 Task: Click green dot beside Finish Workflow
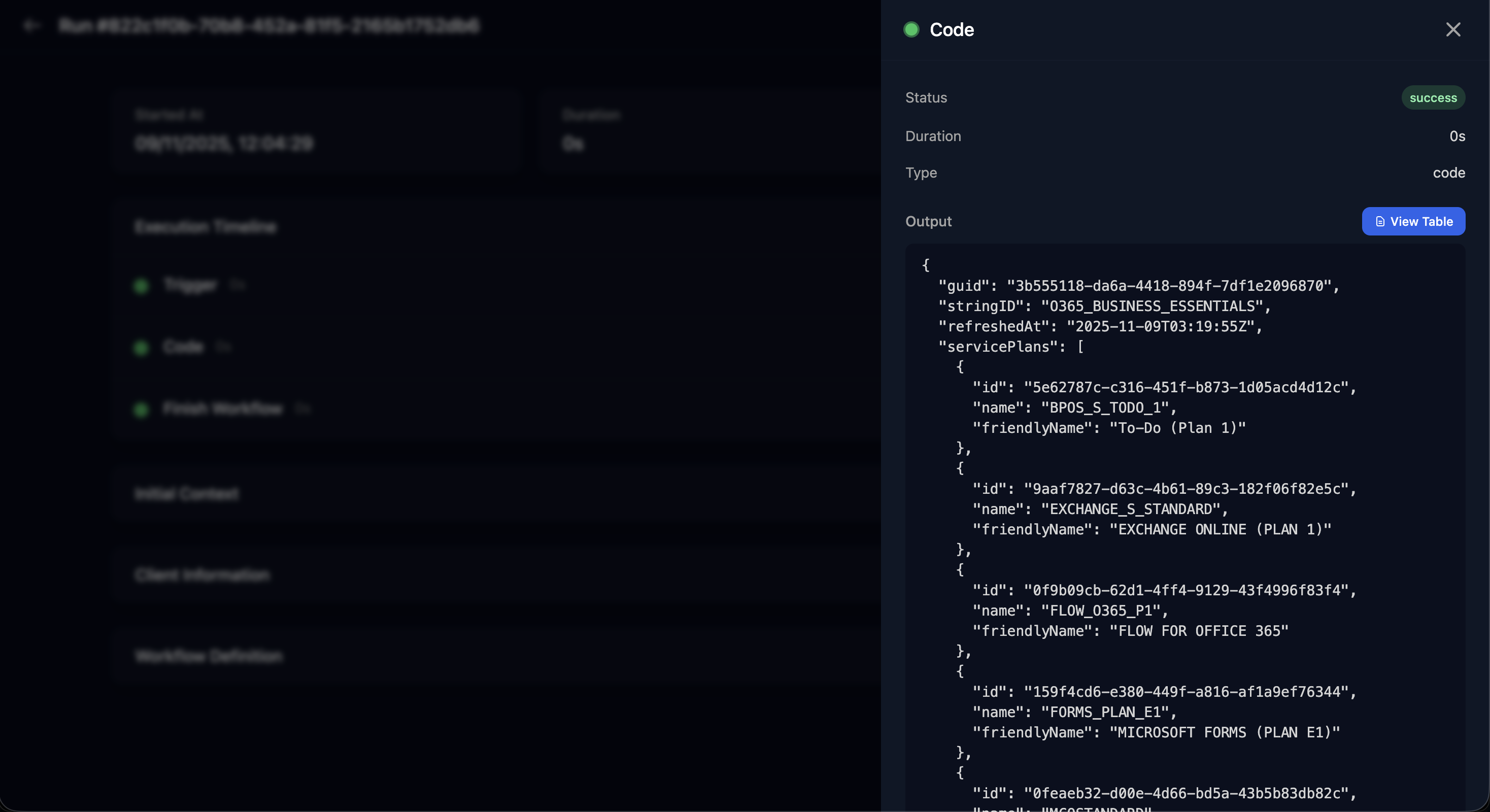pyautogui.click(x=141, y=410)
